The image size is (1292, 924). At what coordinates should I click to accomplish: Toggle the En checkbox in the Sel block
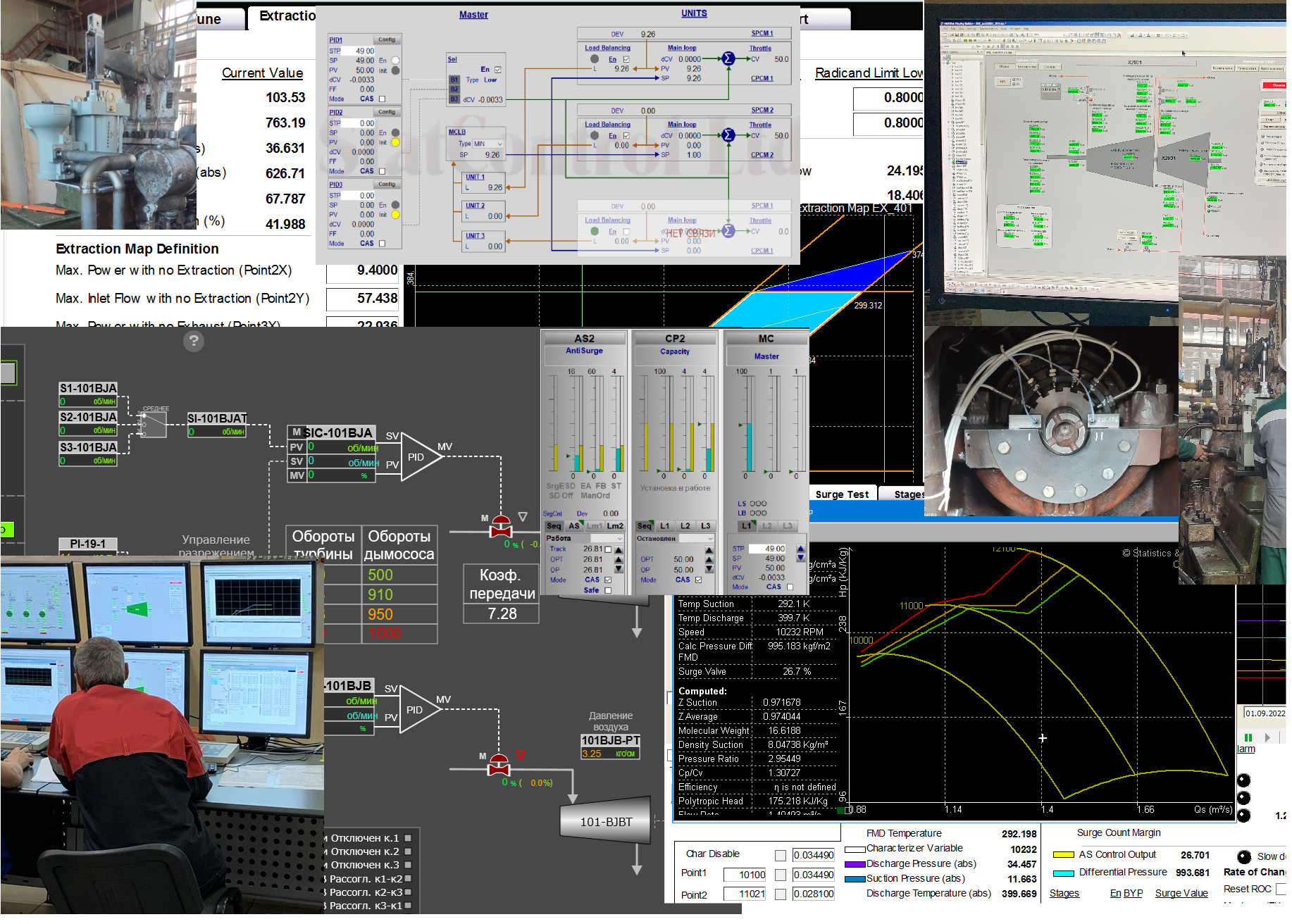tap(498, 70)
